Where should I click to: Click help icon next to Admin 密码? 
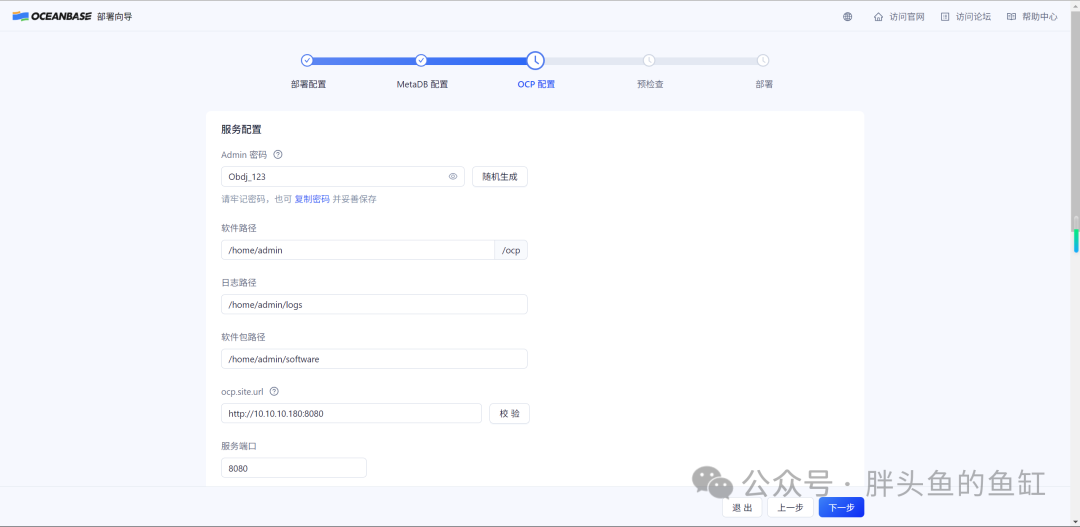pos(278,154)
